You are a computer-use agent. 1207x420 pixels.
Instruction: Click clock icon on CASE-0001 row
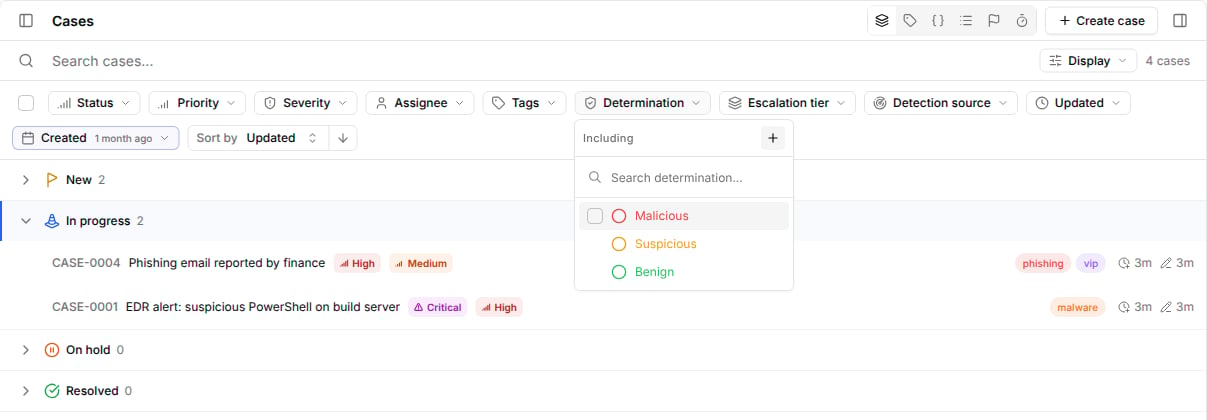pyautogui.click(x=1123, y=307)
